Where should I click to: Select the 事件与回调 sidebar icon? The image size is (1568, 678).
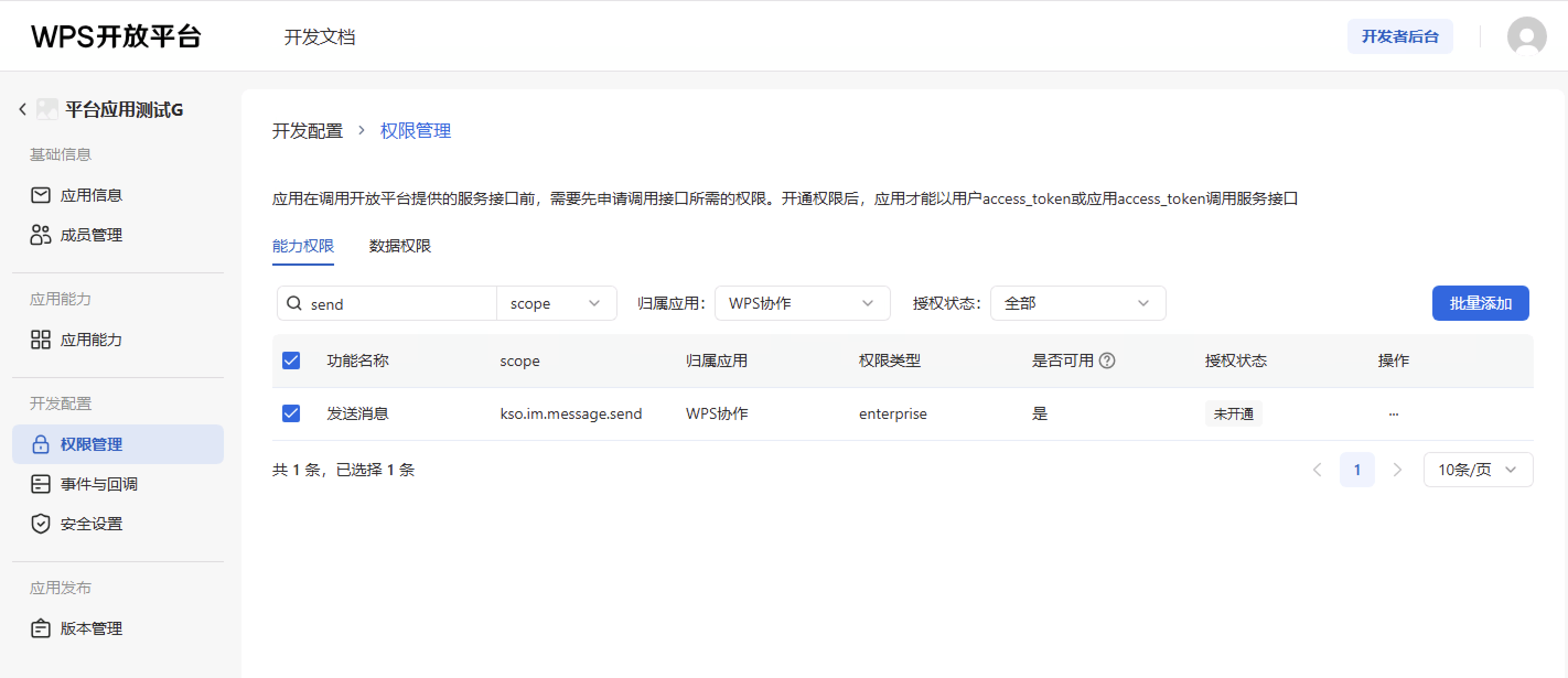tap(40, 484)
